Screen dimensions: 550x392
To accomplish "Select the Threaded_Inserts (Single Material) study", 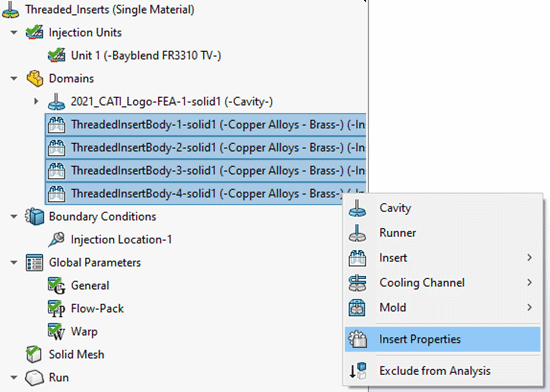I will [110, 9].
